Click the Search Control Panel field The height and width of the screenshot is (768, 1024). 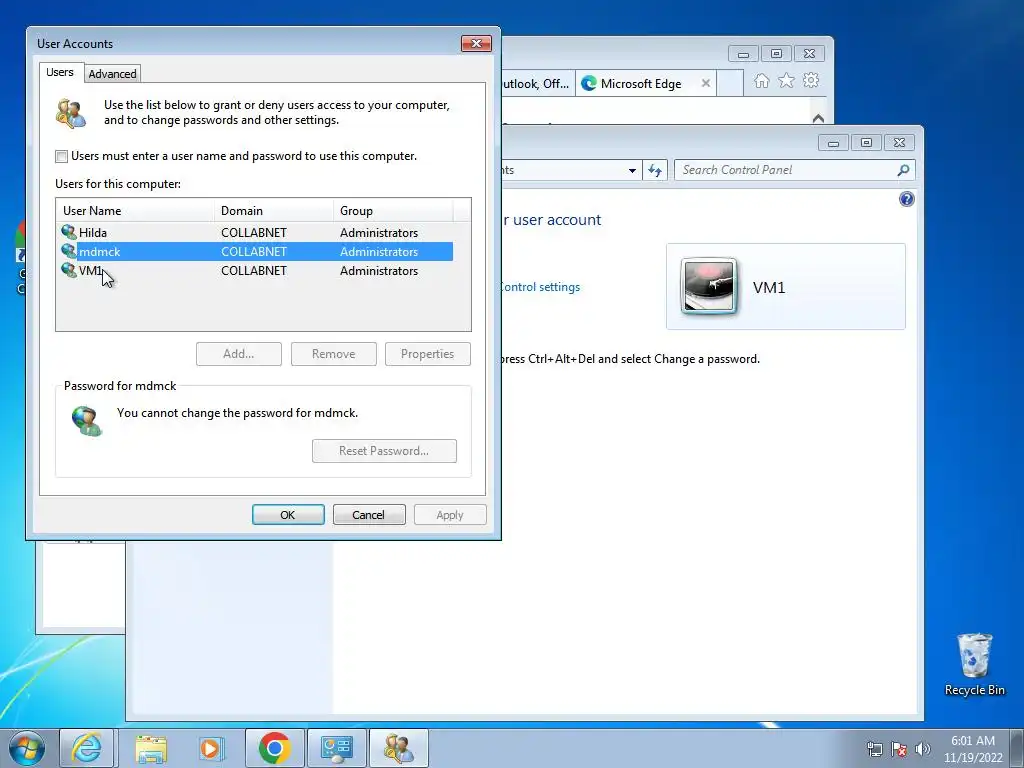coord(787,170)
